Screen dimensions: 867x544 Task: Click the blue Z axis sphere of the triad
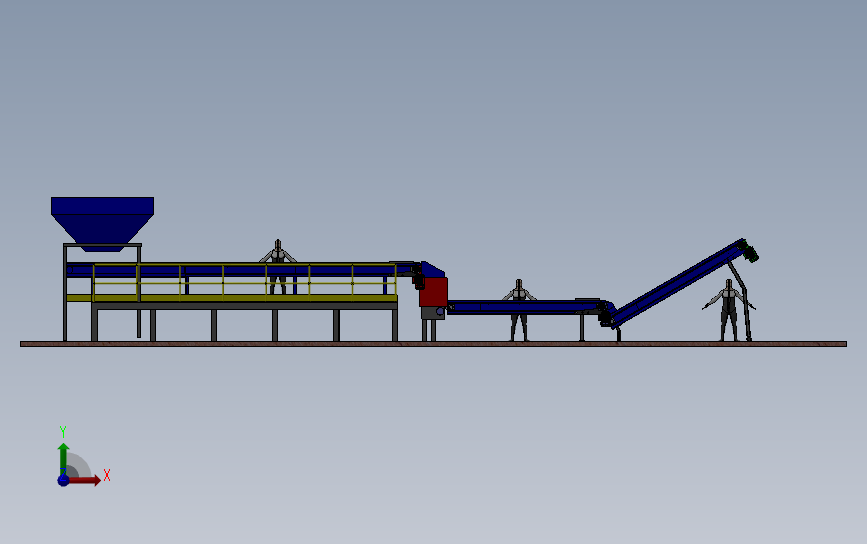(x=64, y=480)
